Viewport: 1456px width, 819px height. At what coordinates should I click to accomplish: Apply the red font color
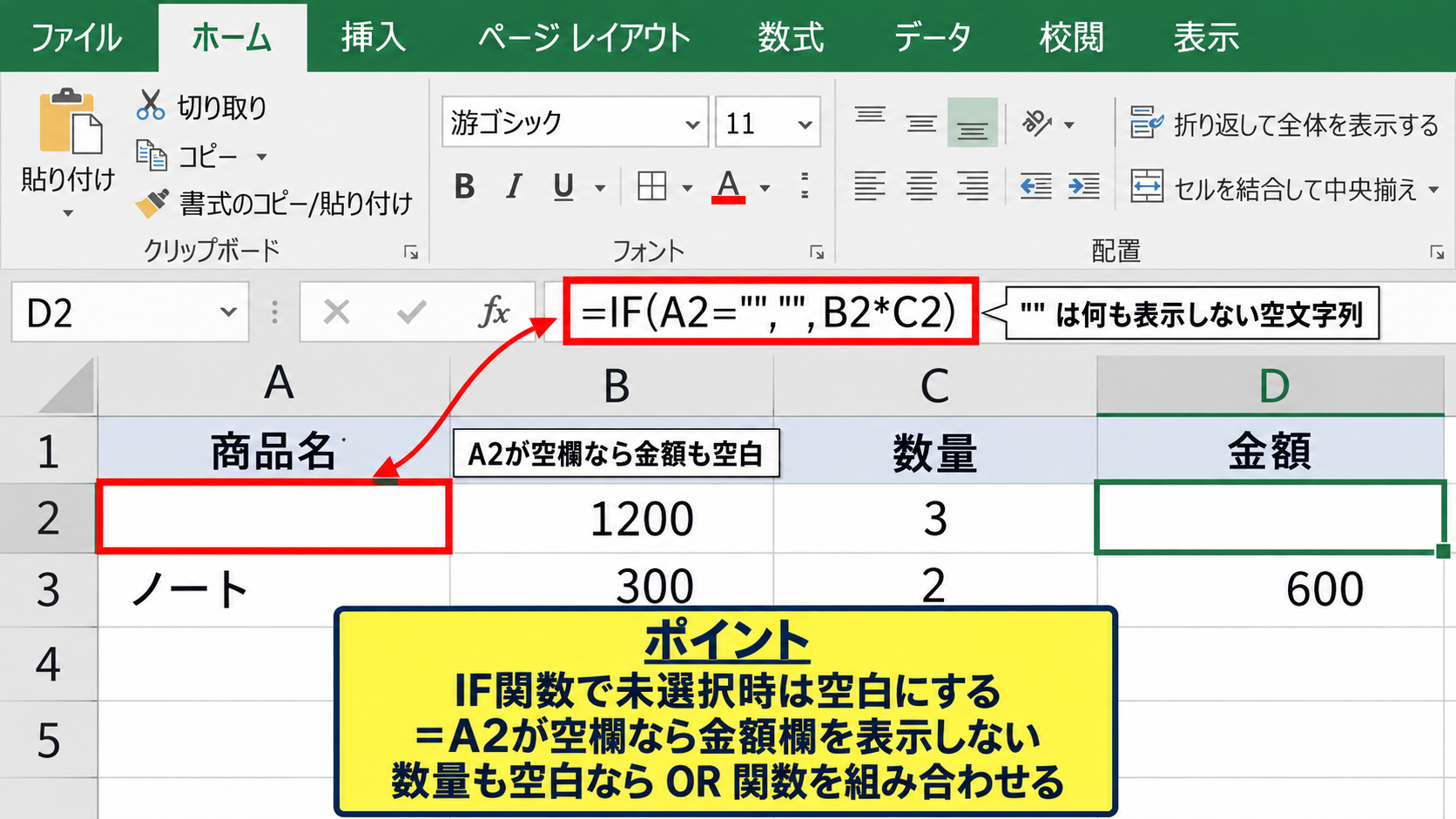(x=728, y=186)
